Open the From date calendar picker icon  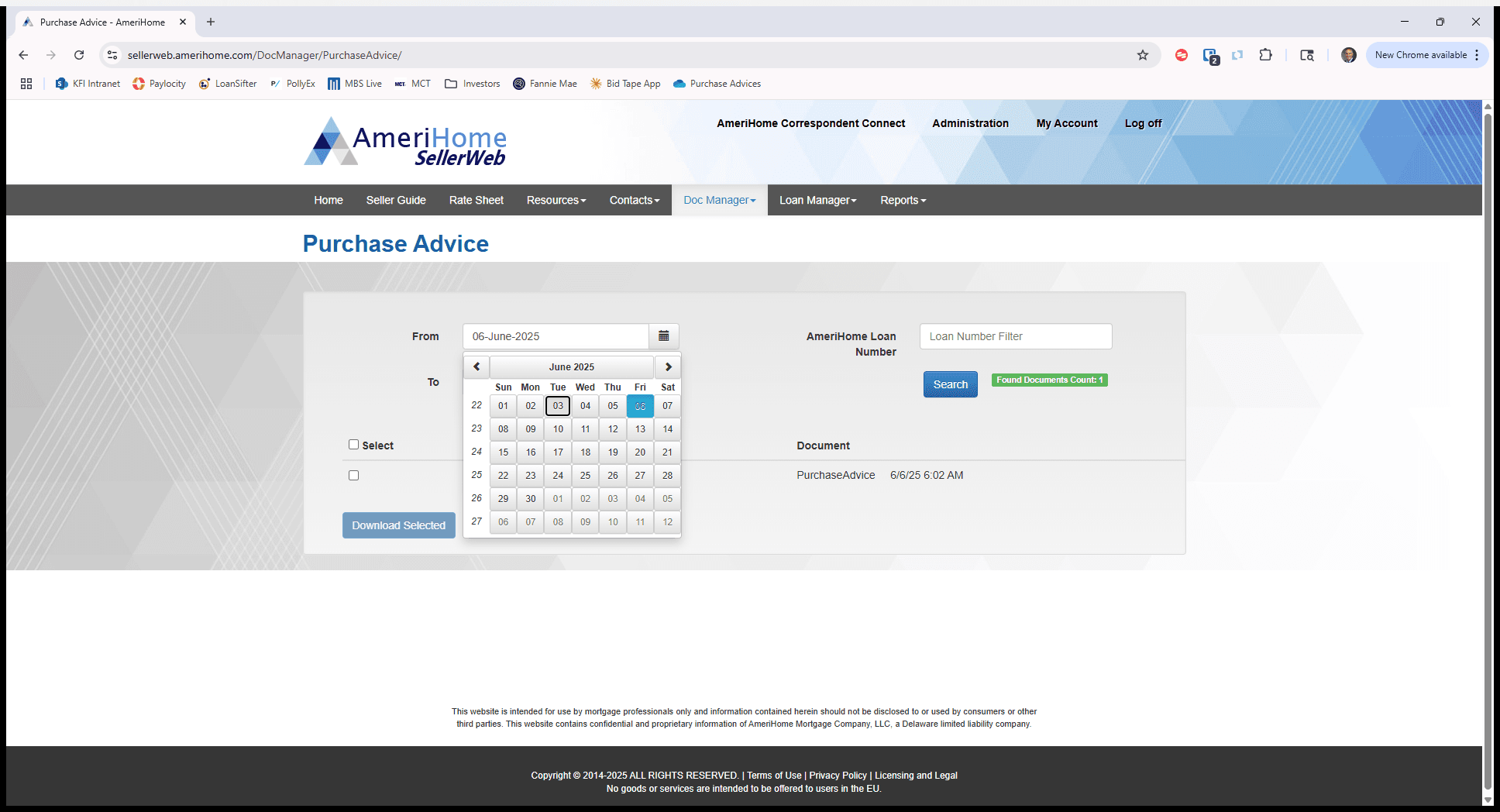point(663,336)
